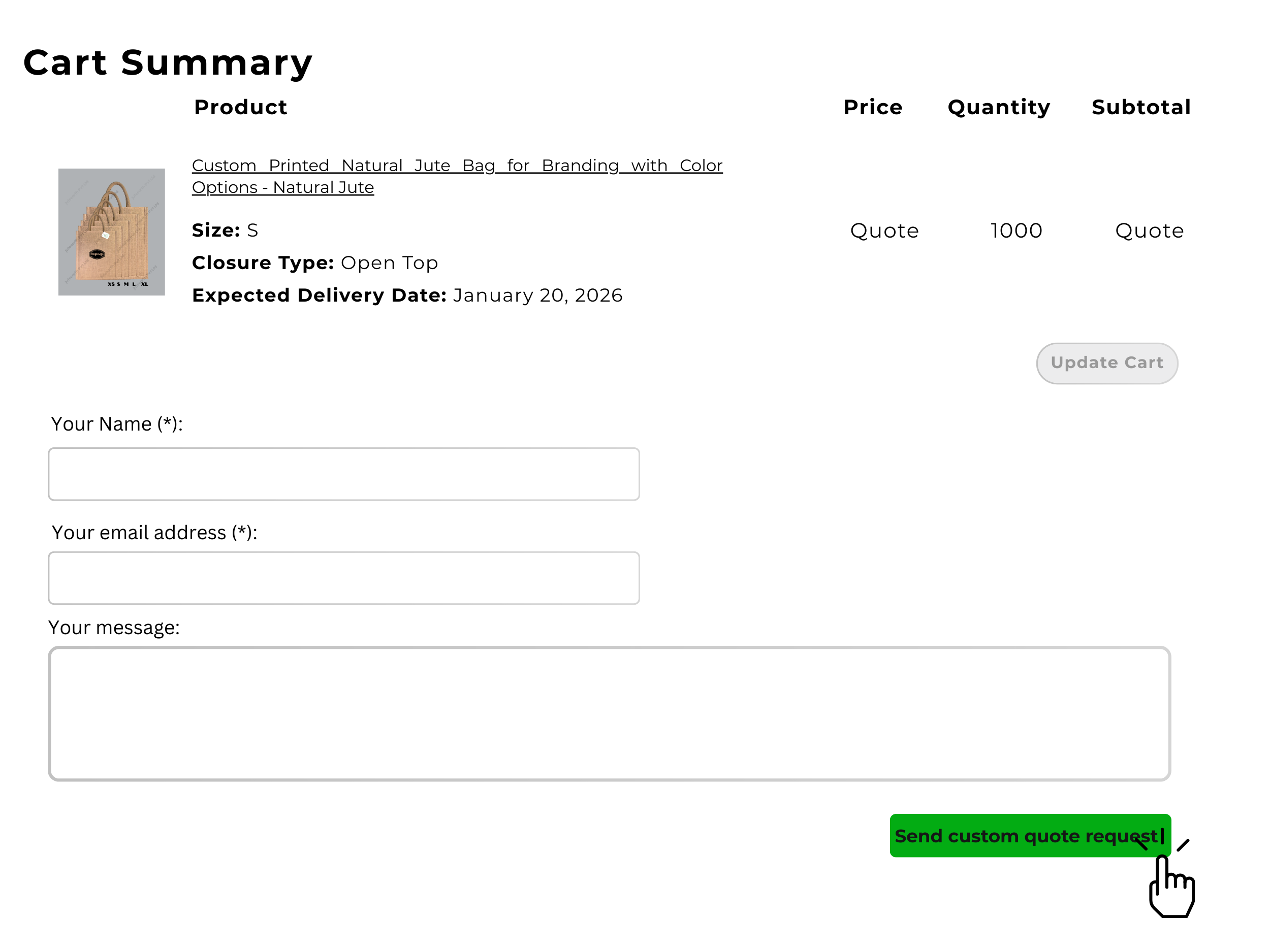1270x952 pixels.
Task: Click the Price column header
Action: pos(873,107)
